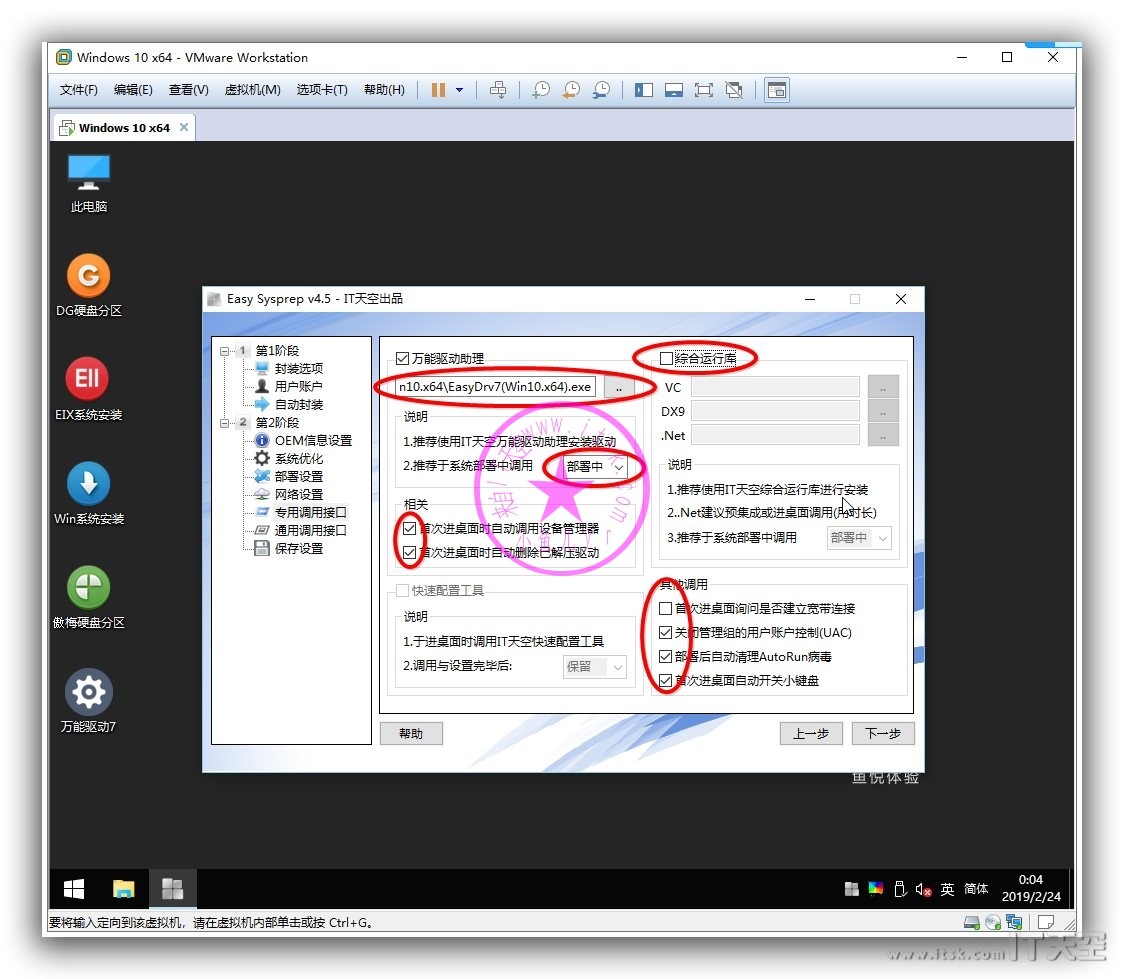Open 文件(F) menu
1124x979 pixels.
(78, 90)
